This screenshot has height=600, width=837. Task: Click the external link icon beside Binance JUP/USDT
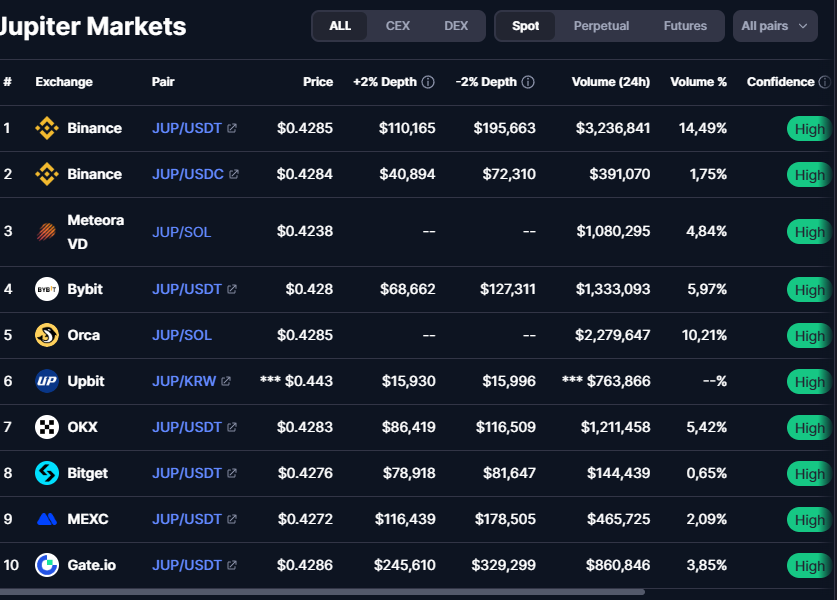(x=231, y=128)
